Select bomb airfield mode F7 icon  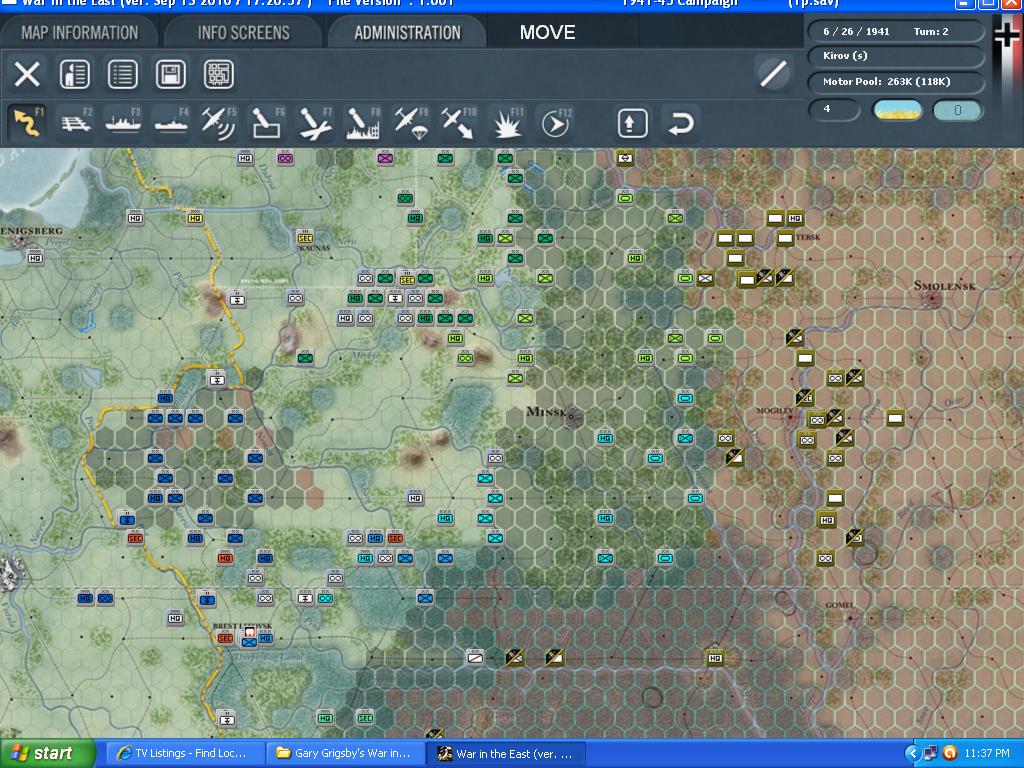[315, 122]
